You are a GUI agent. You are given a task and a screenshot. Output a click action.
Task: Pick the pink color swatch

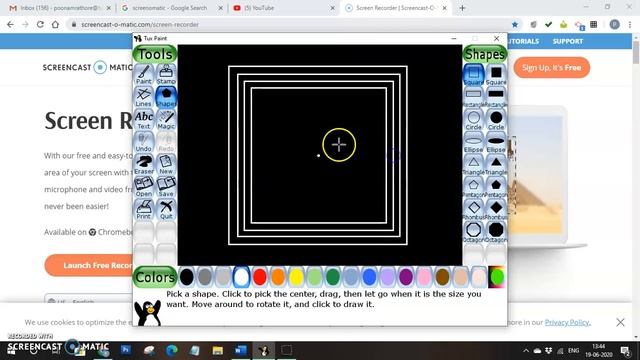click(424, 277)
